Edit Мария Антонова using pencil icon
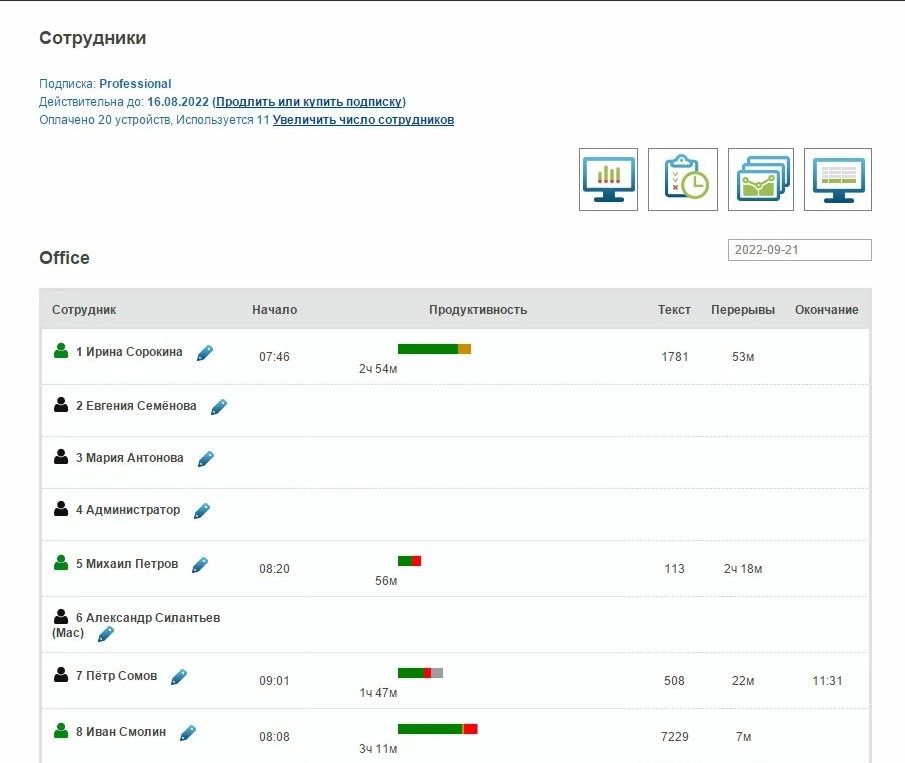Viewport: 905px width, 763px height. pos(206,459)
